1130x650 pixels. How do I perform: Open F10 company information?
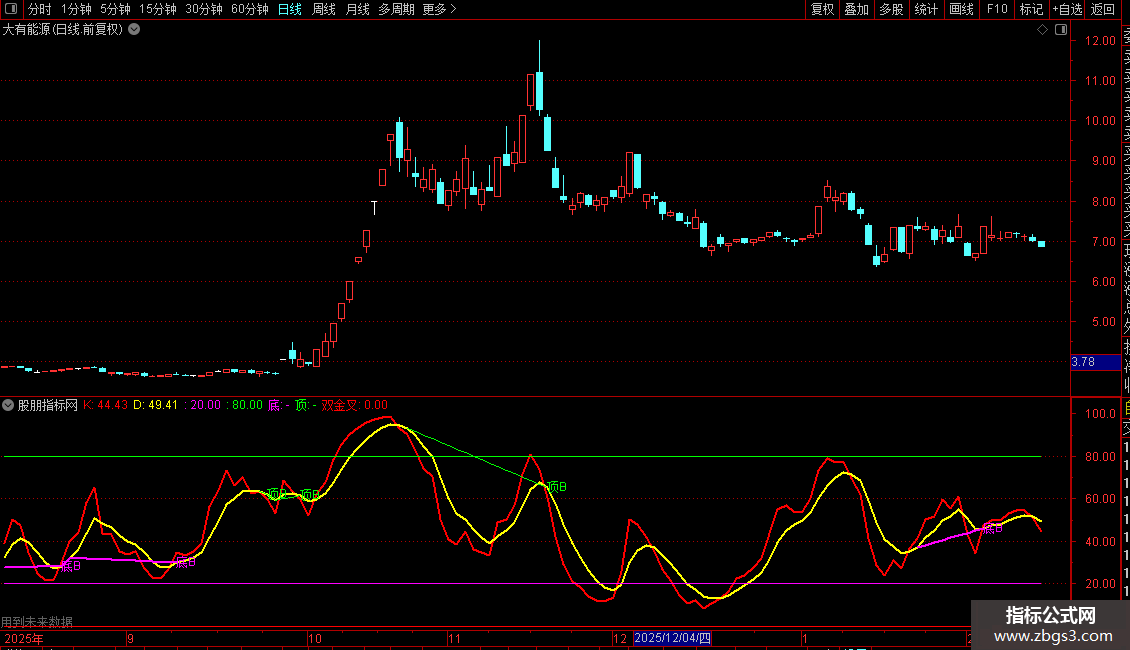click(997, 9)
